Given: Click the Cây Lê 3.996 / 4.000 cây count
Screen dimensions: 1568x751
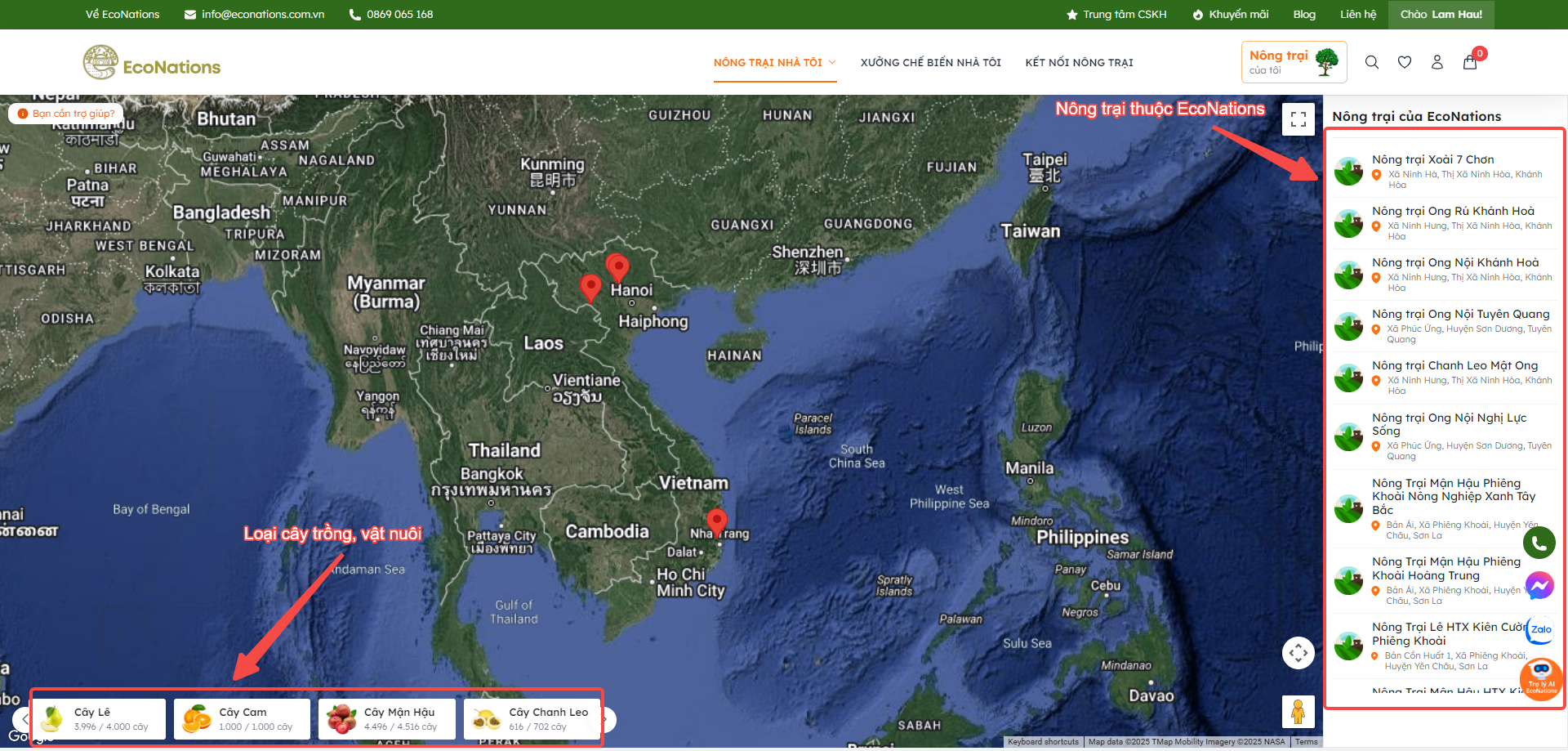Looking at the screenshot, I should pos(111,726).
